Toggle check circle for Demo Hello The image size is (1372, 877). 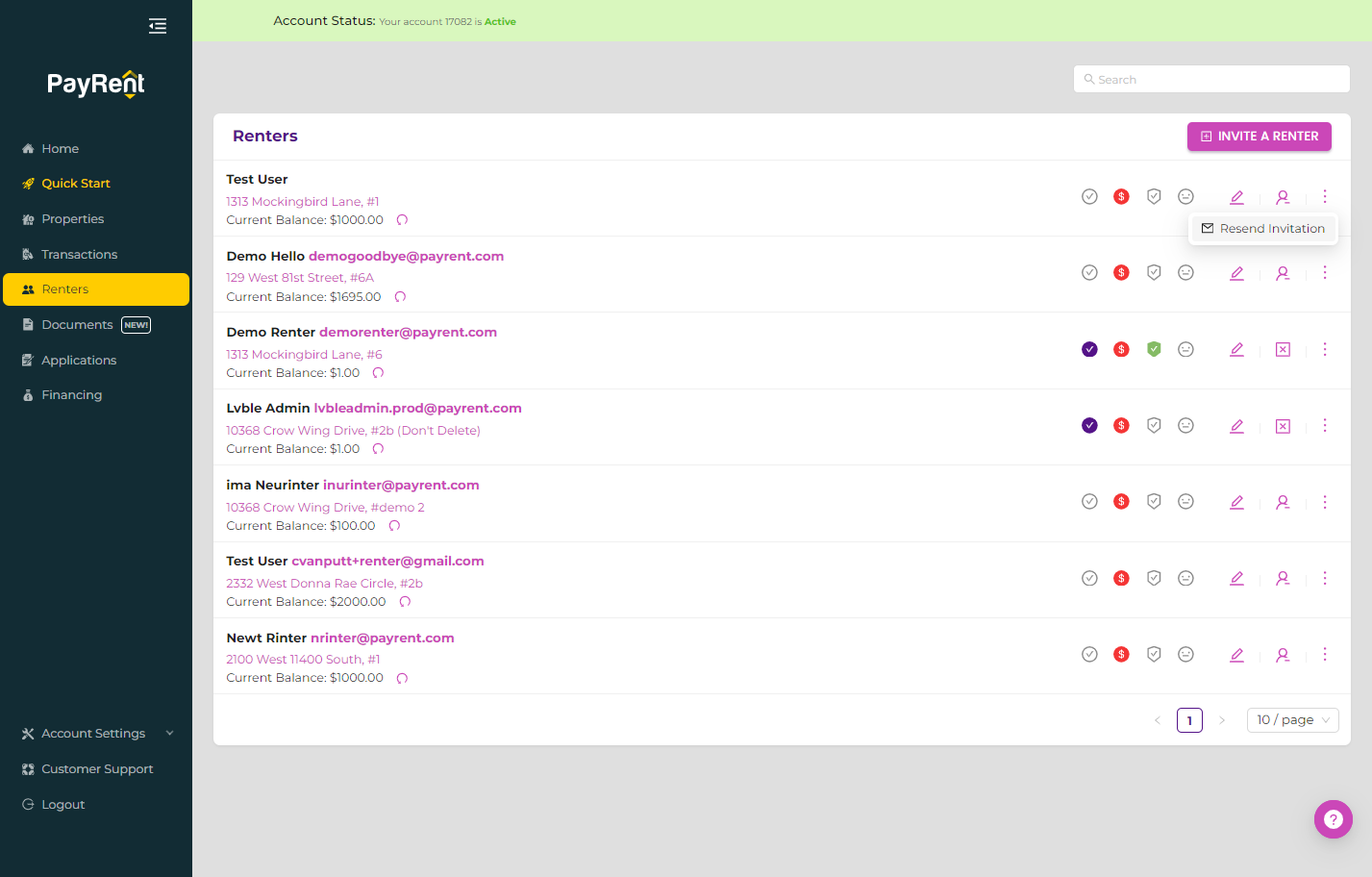pyautogui.click(x=1089, y=272)
